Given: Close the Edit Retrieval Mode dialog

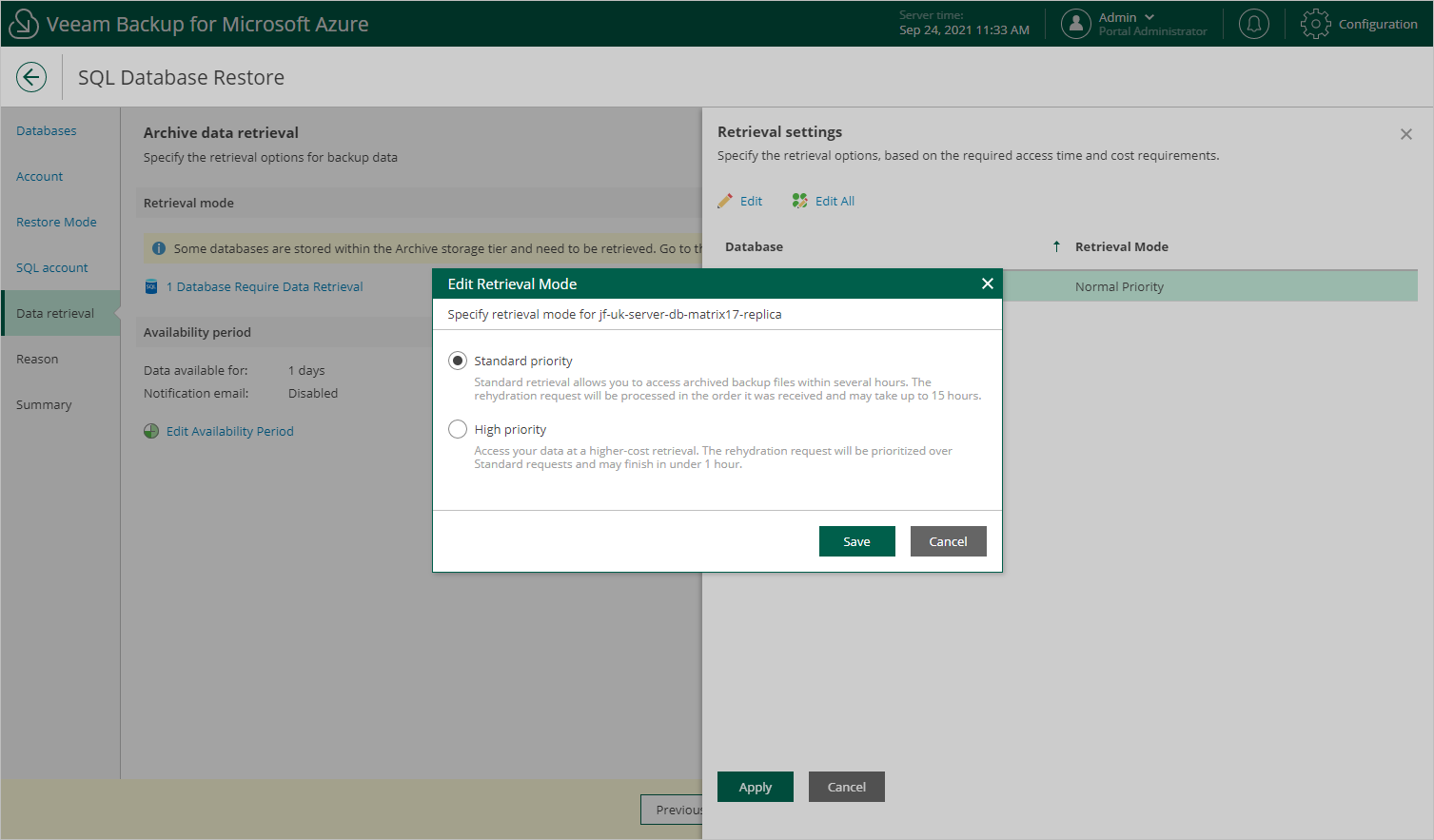Looking at the screenshot, I should pyautogui.click(x=987, y=283).
